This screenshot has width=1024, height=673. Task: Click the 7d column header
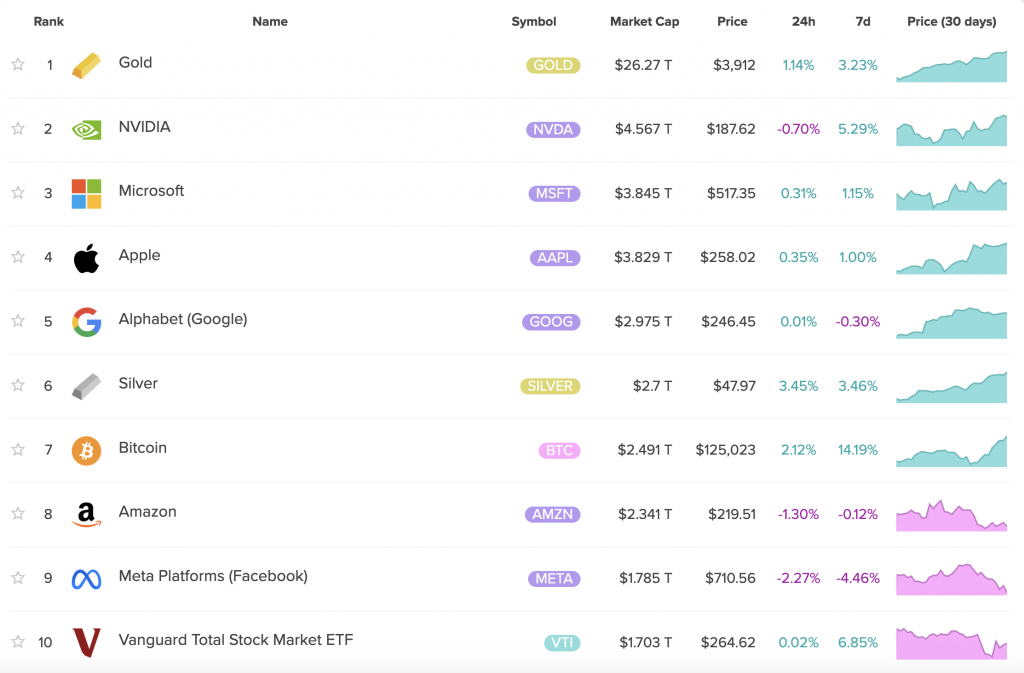(862, 22)
